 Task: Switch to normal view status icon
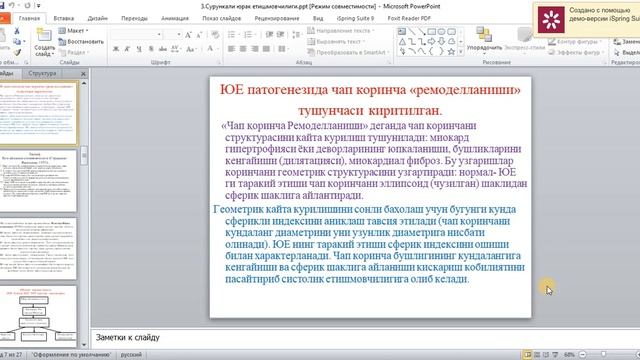527,355
